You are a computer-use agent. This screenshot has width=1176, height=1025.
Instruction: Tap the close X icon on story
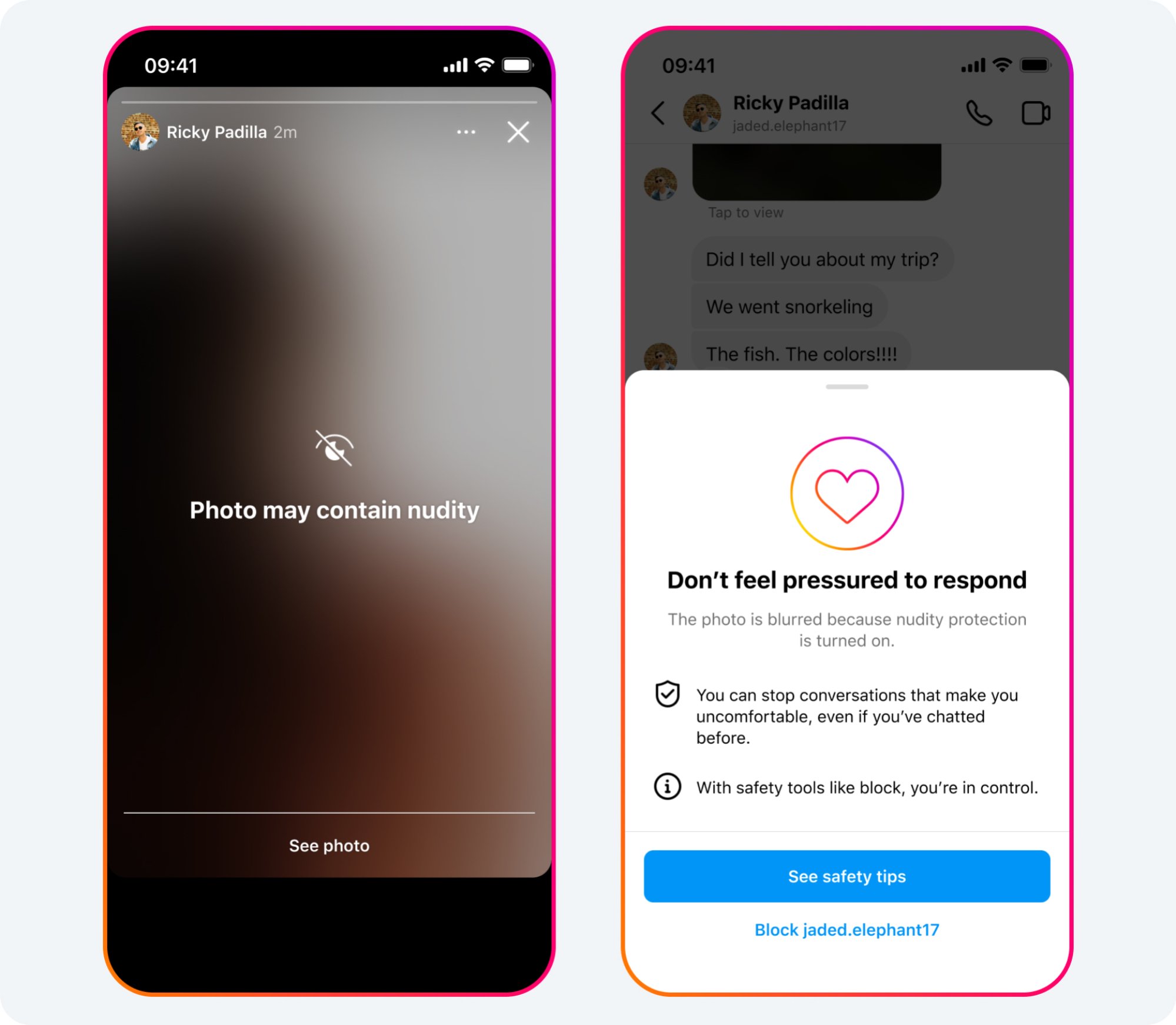(518, 131)
